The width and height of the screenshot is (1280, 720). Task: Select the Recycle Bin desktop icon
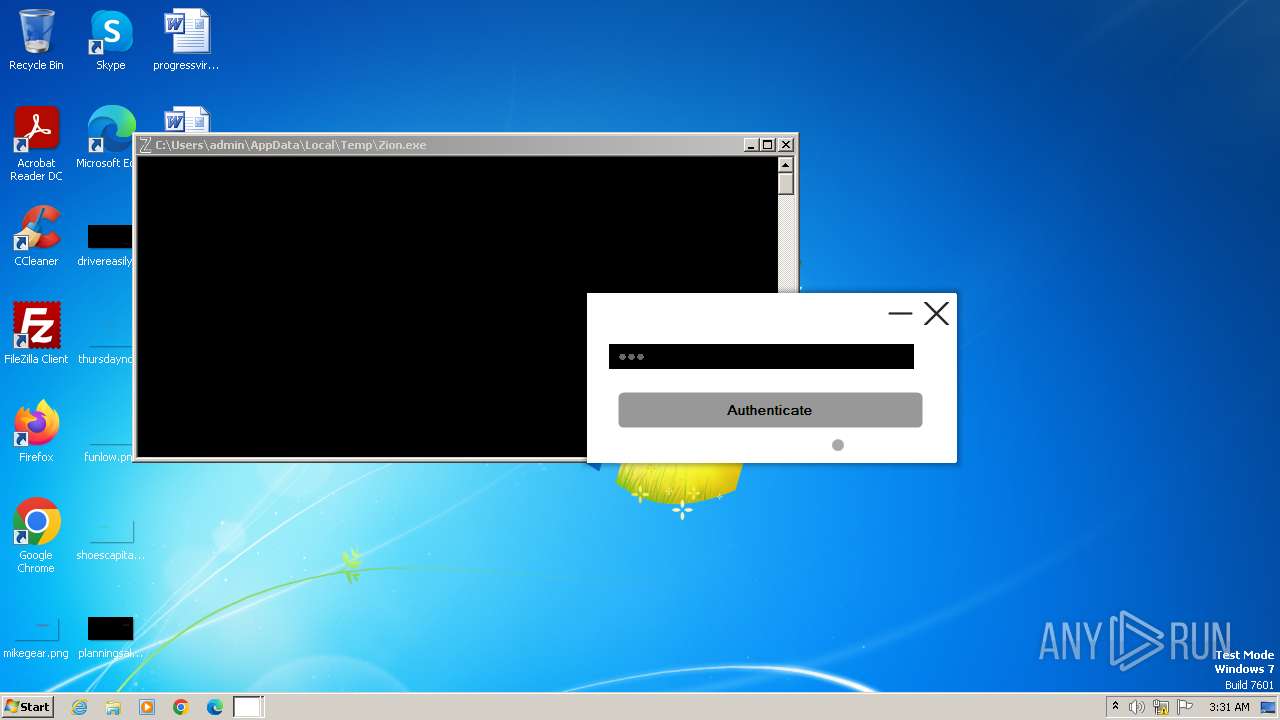[x=36, y=40]
